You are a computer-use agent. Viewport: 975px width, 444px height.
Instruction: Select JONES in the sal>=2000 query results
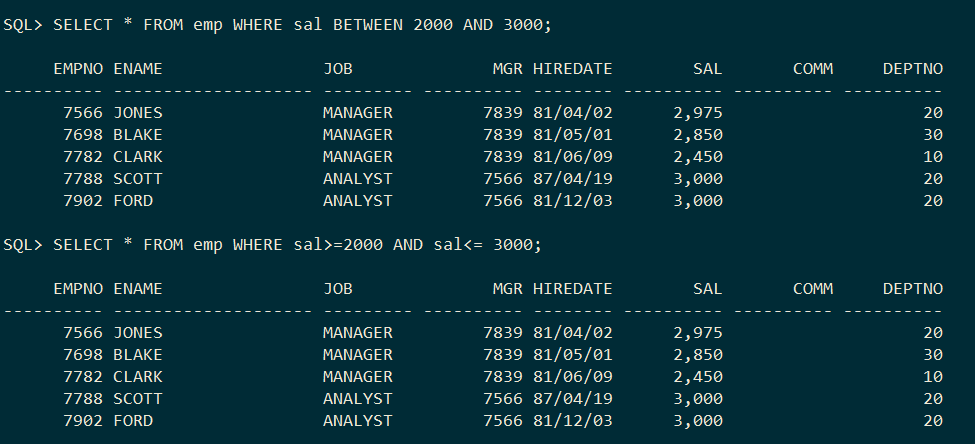137,333
